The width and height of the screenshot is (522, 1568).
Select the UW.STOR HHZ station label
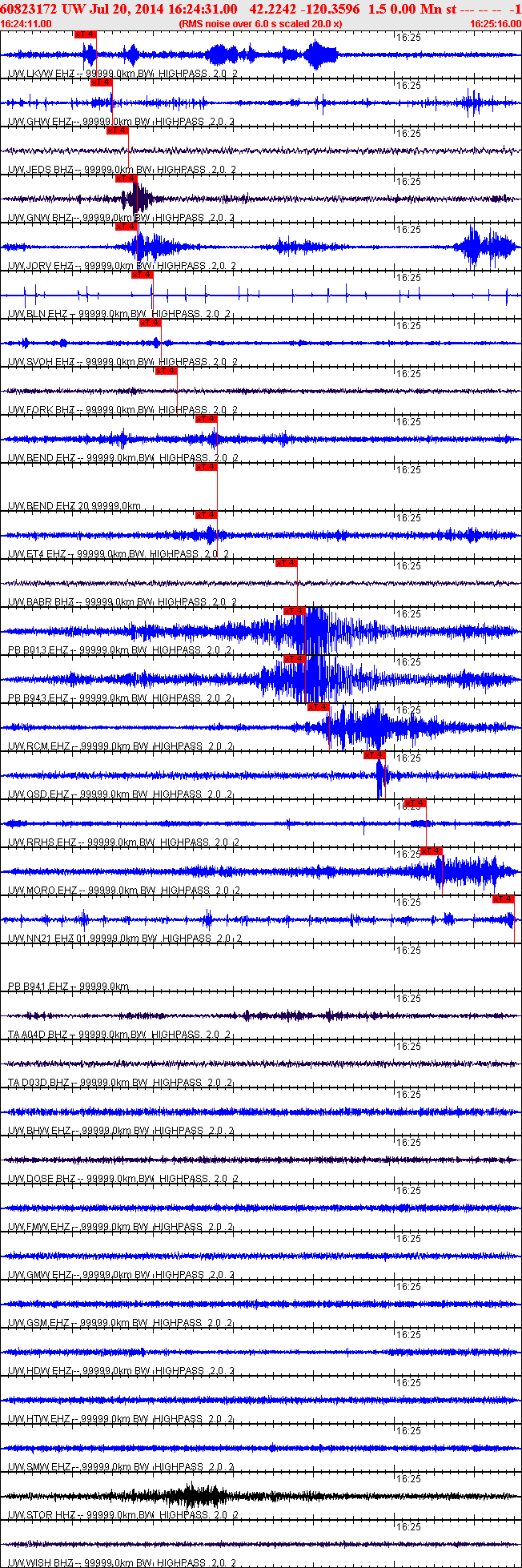pyautogui.click(x=123, y=1515)
